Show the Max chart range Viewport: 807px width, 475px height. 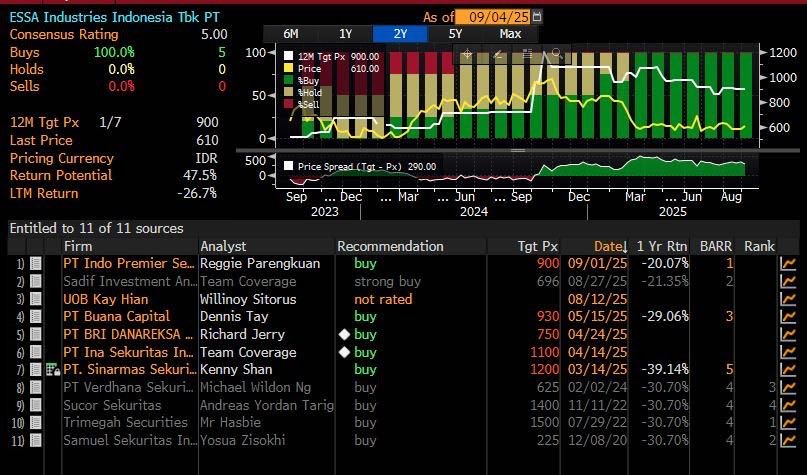click(x=510, y=34)
